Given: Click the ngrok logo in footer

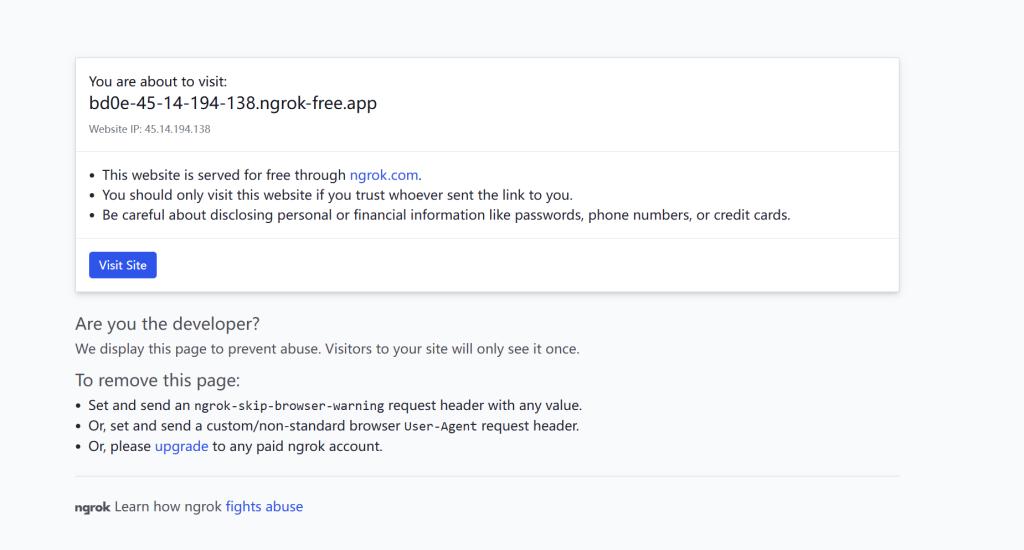Looking at the screenshot, I should click(92, 507).
